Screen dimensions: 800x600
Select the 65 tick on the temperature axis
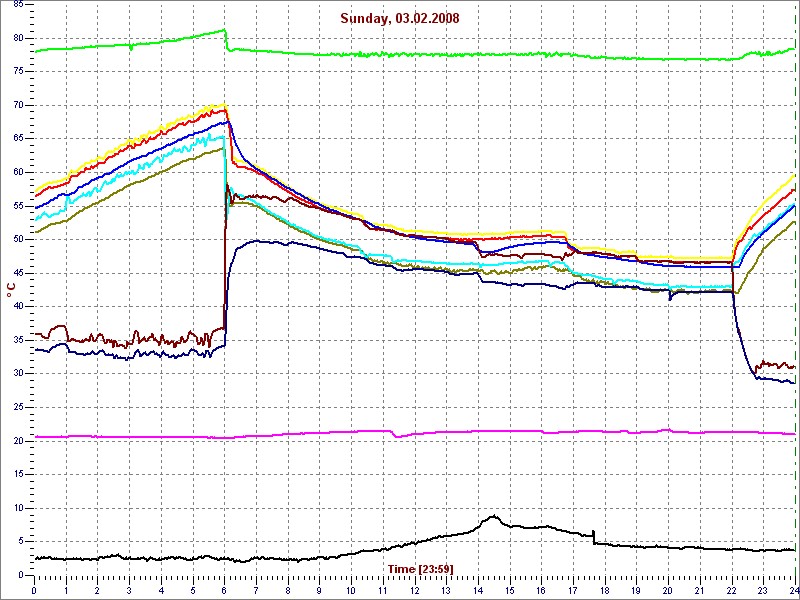coord(17,138)
